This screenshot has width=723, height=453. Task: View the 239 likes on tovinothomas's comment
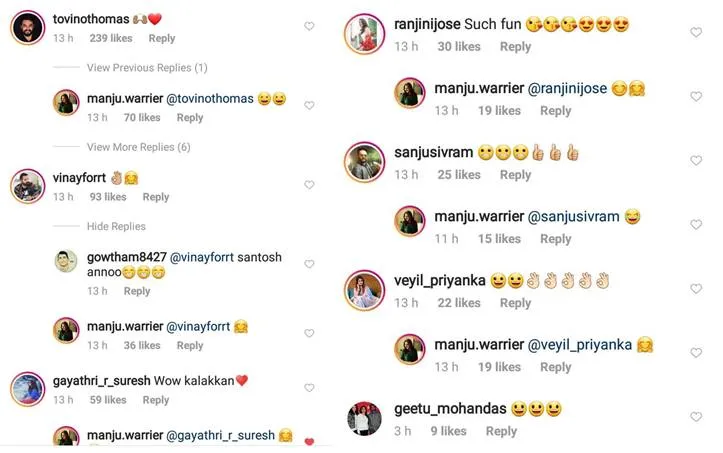(x=111, y=38)
